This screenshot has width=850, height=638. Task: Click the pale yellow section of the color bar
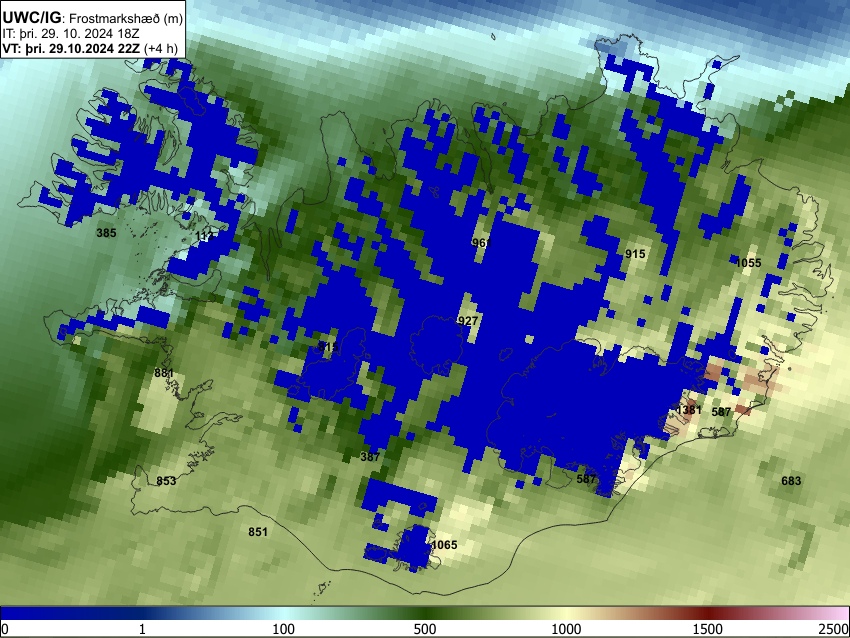(566, 614)
